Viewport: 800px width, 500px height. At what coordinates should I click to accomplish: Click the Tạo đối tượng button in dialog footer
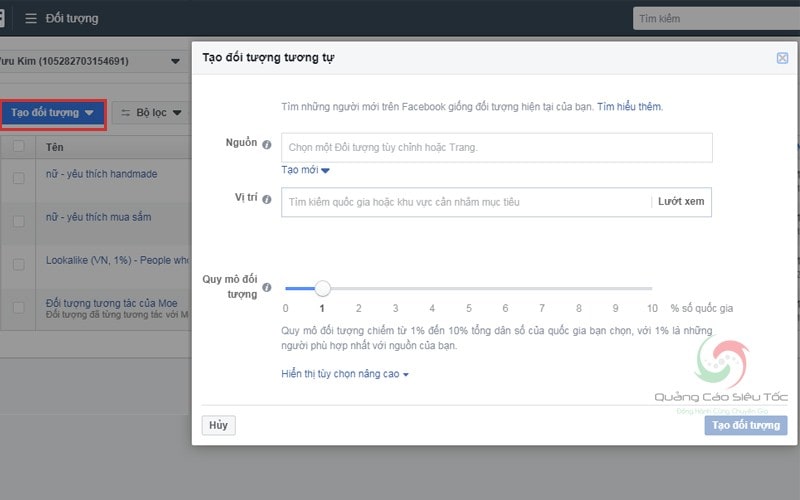click(745, 425)
